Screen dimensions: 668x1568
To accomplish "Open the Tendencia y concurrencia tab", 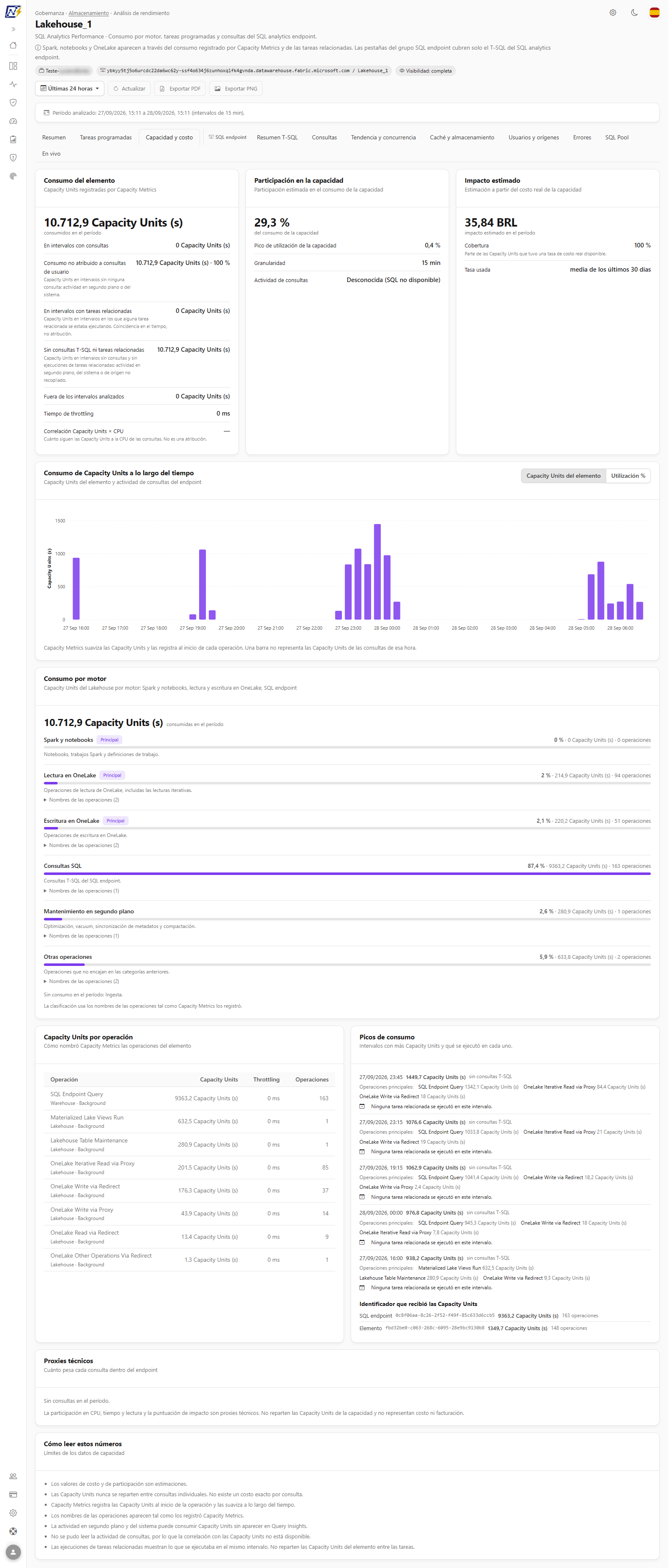I will (x=383, y=138).
